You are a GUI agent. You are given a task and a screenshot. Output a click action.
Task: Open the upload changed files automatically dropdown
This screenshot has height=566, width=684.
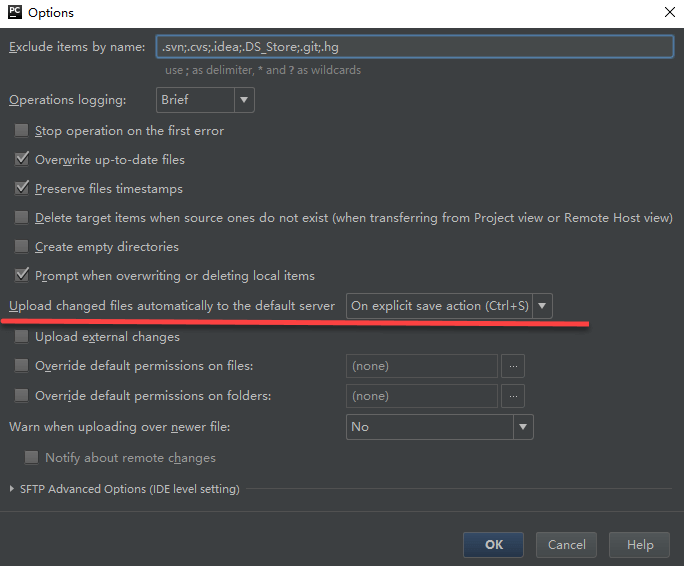(x=449, y=306)
